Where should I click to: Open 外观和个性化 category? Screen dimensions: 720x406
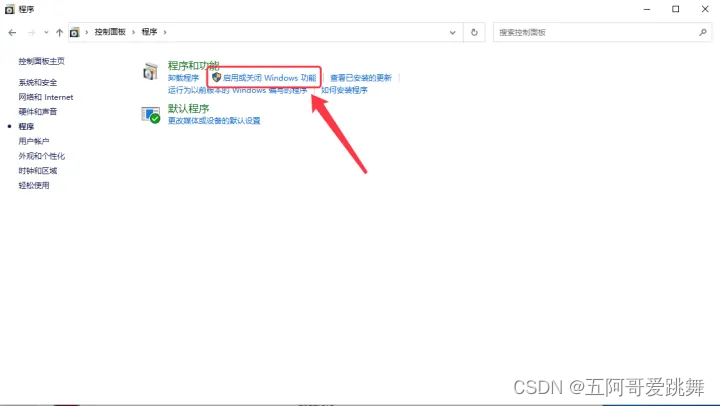coord(42,156)
